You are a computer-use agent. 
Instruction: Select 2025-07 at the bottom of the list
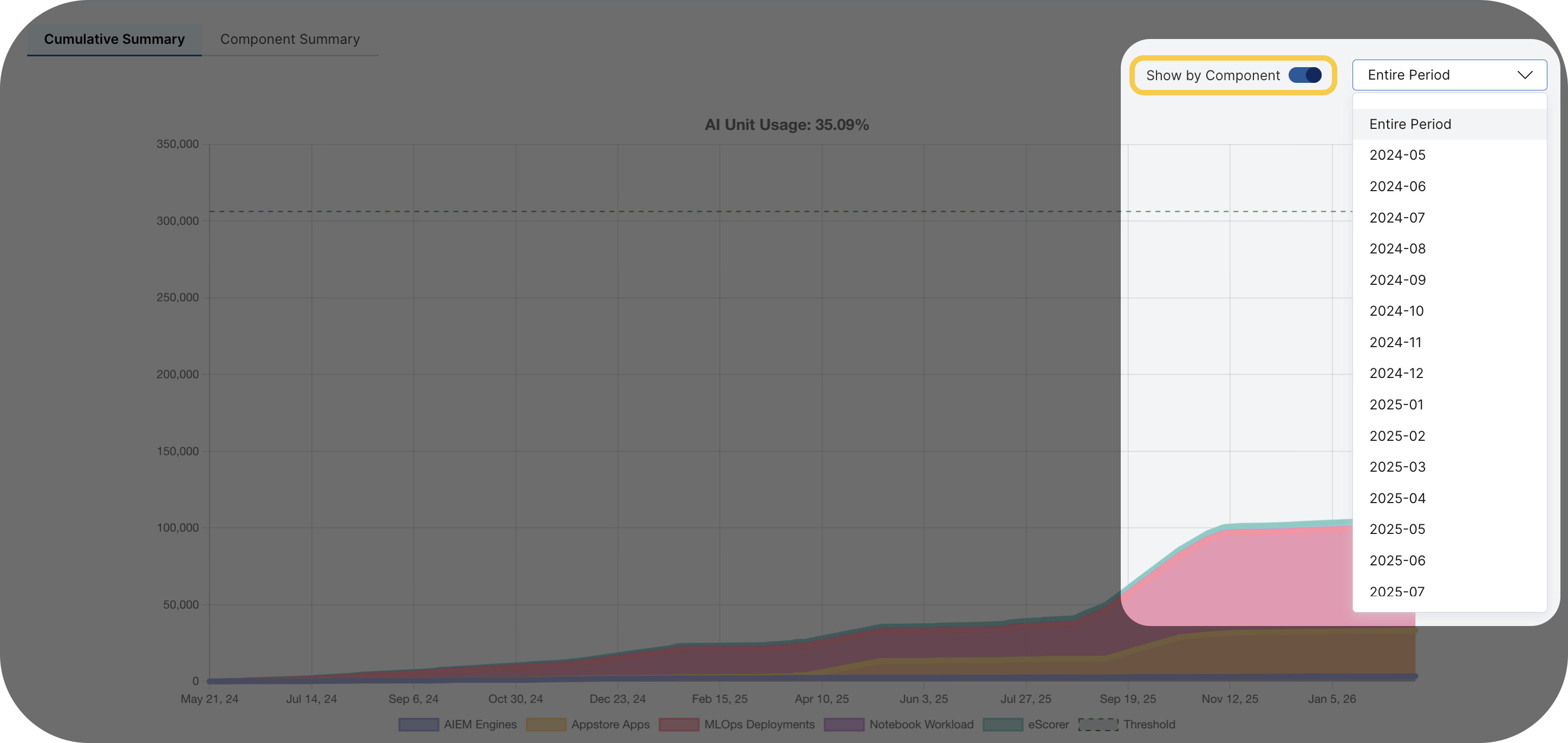pos(1396,591)
